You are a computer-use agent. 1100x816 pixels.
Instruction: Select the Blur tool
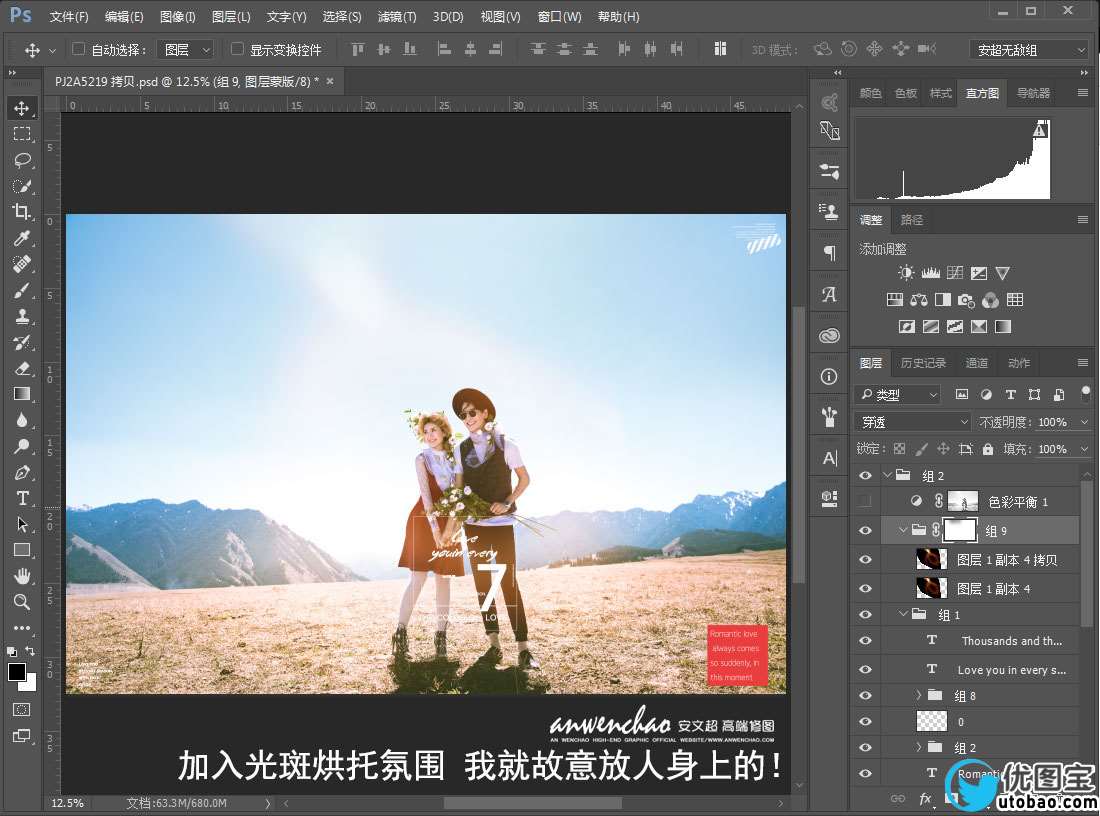pyautogui.click(x=22, y=420)
